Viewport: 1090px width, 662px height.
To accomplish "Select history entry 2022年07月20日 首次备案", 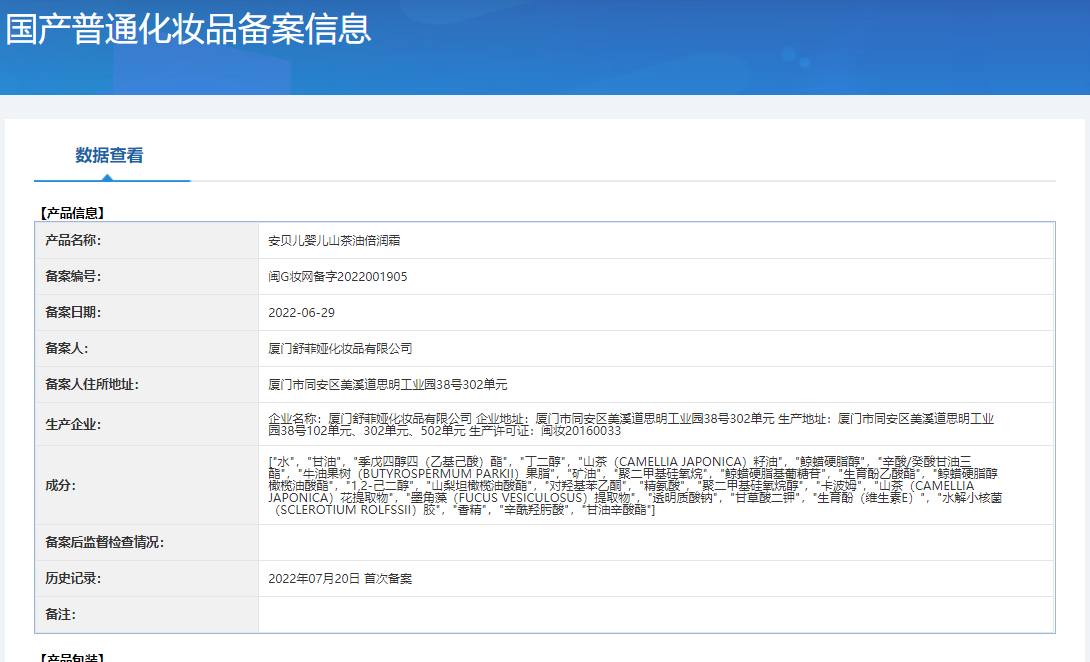I will click(340, 578).
